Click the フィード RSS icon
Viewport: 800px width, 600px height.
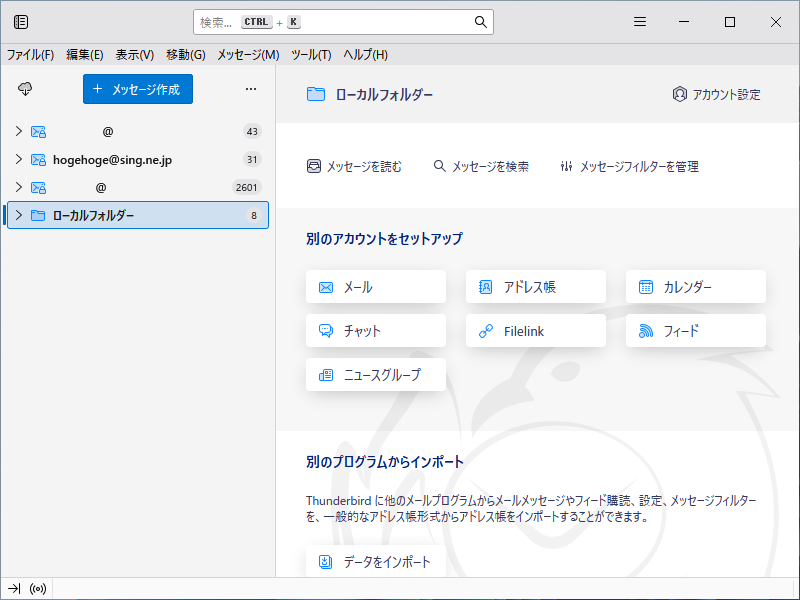click(x=646, y=331)
